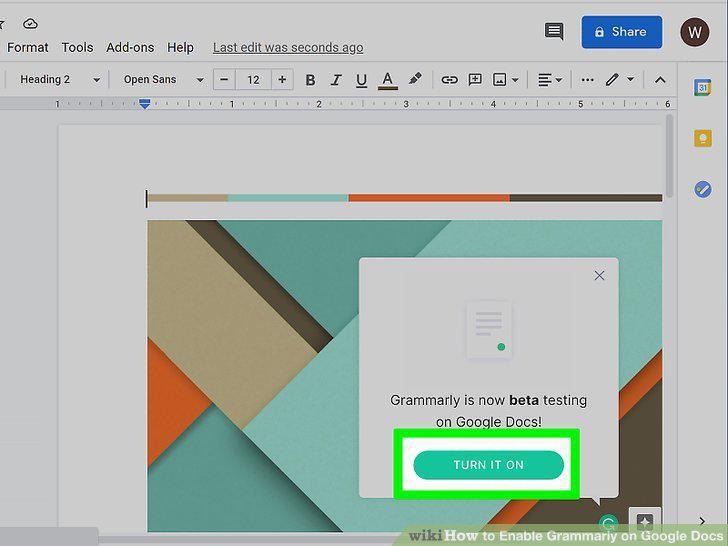Open the highlight color pen tool
Viewport: 728px width, 546px height.
pos(415,79)
